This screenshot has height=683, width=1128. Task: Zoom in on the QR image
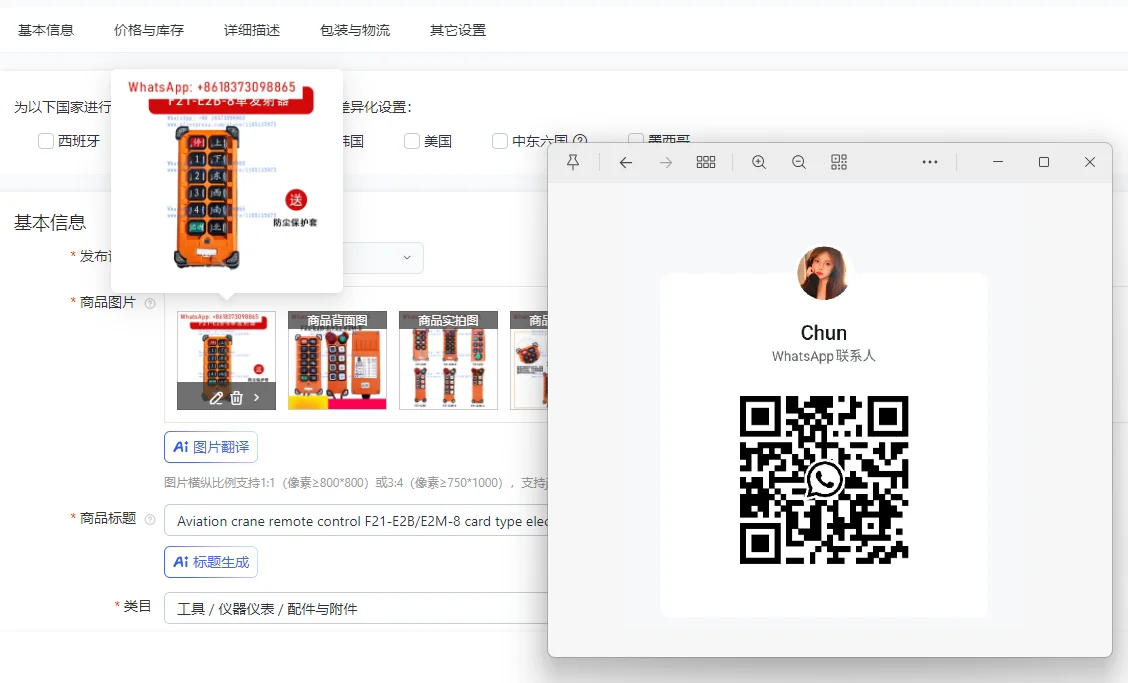pyautogui.click(x=758, y=162)
